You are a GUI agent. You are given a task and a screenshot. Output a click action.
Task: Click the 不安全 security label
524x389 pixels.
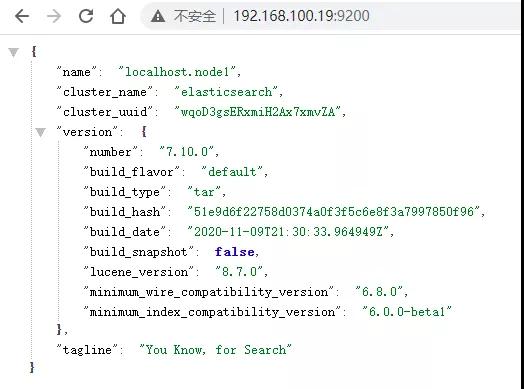195,16
